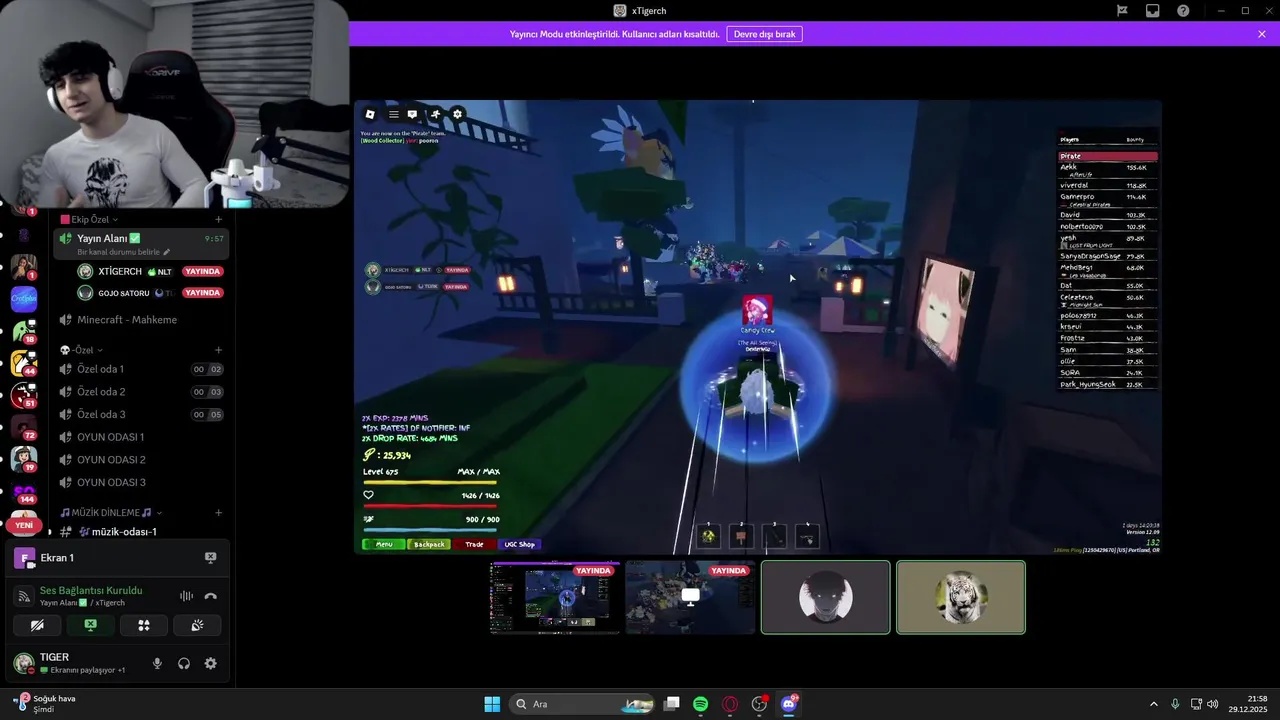
Task: Stop streaming Ekran 1 with the screen icon
Action: 211,558
